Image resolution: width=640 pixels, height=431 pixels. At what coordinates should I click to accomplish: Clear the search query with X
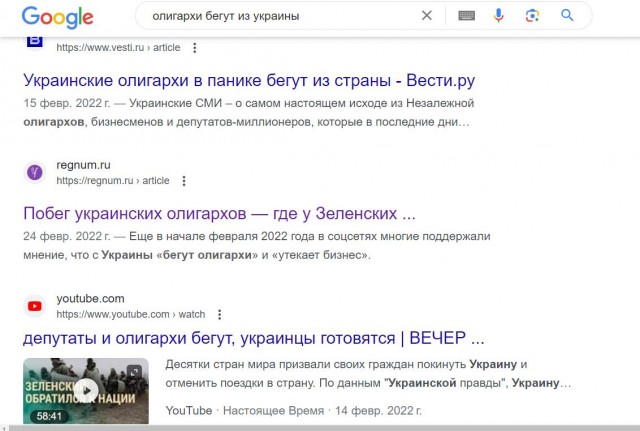[427, 16]
